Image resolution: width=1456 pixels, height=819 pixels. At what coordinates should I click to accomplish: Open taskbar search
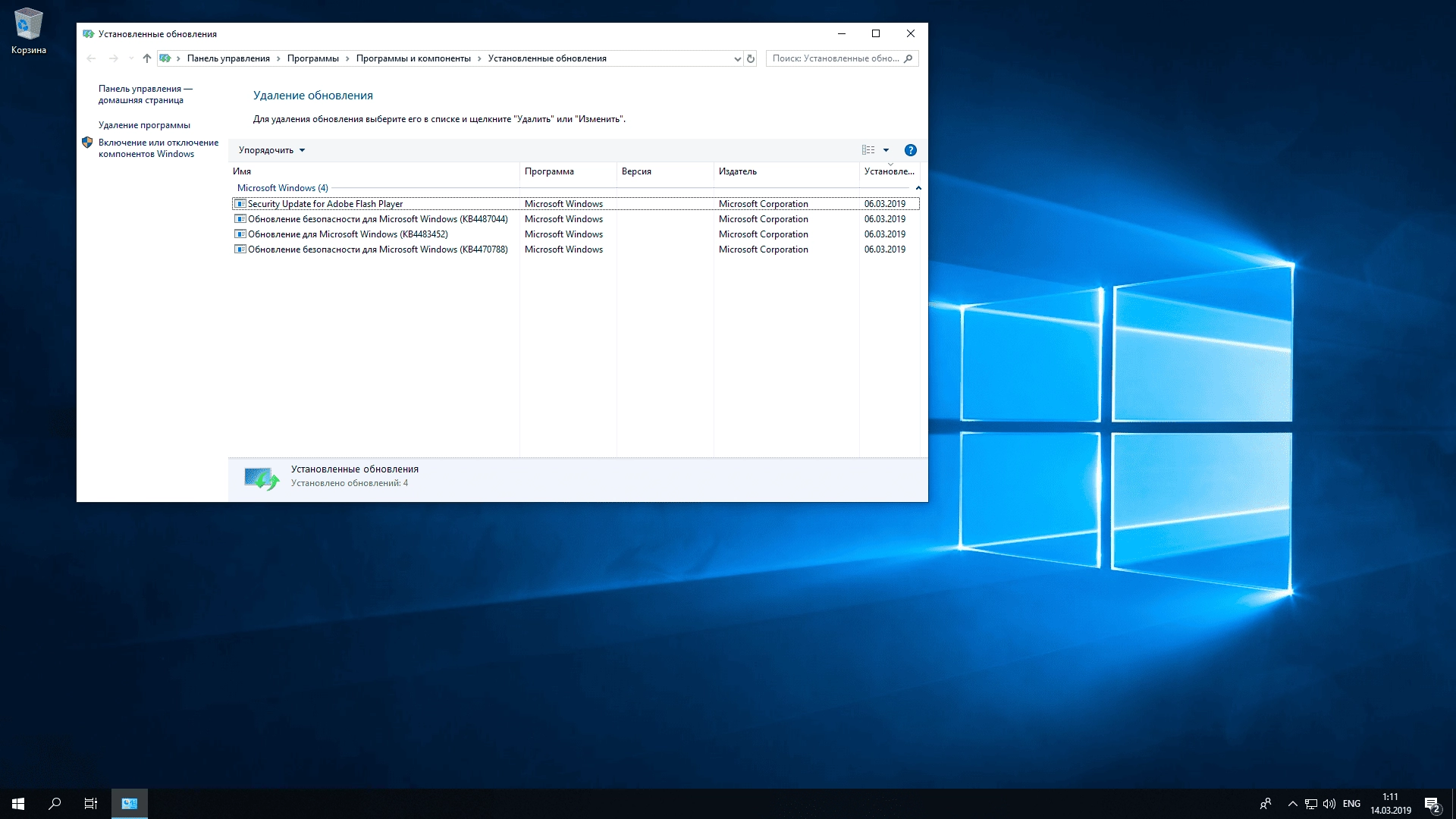coord(55,804)
